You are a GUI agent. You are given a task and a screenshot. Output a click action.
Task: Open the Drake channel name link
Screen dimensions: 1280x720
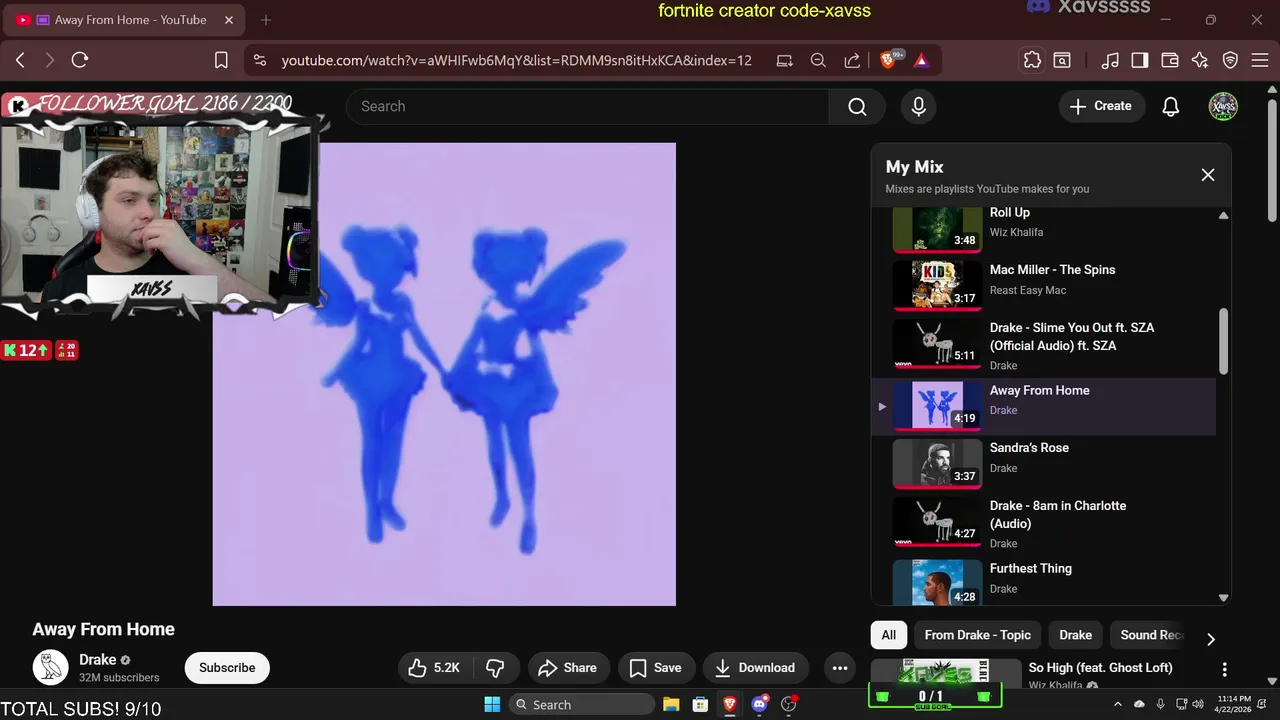98,660
